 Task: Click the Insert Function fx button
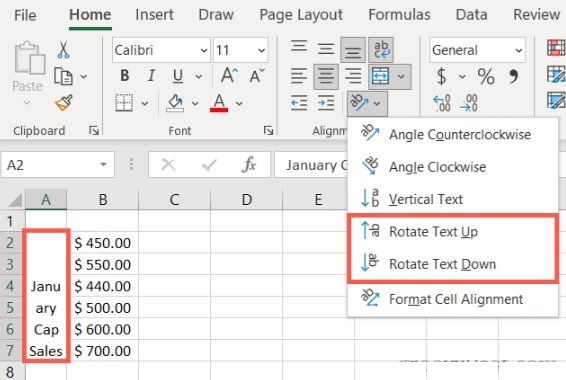tap(249, 165)
